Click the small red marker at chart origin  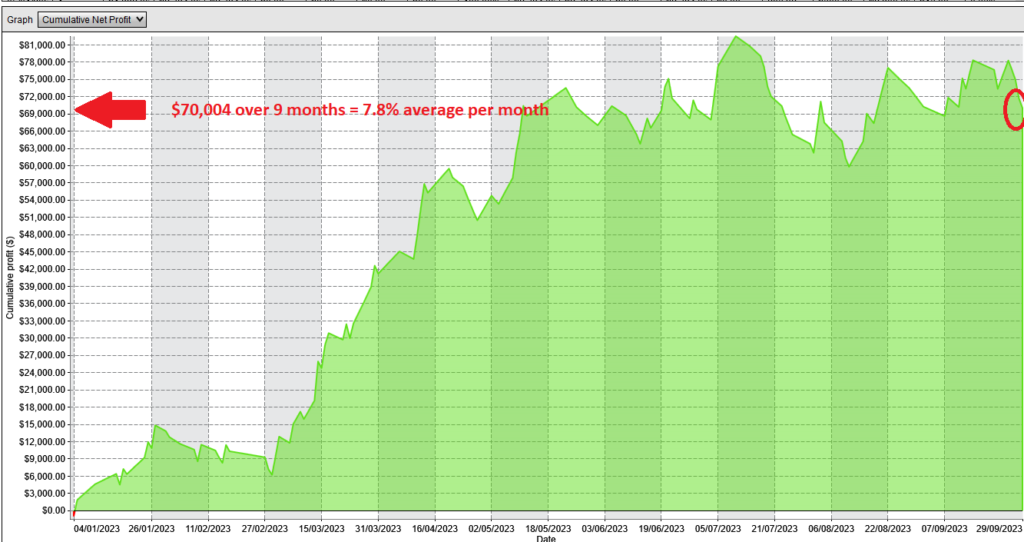coord(74,514)
